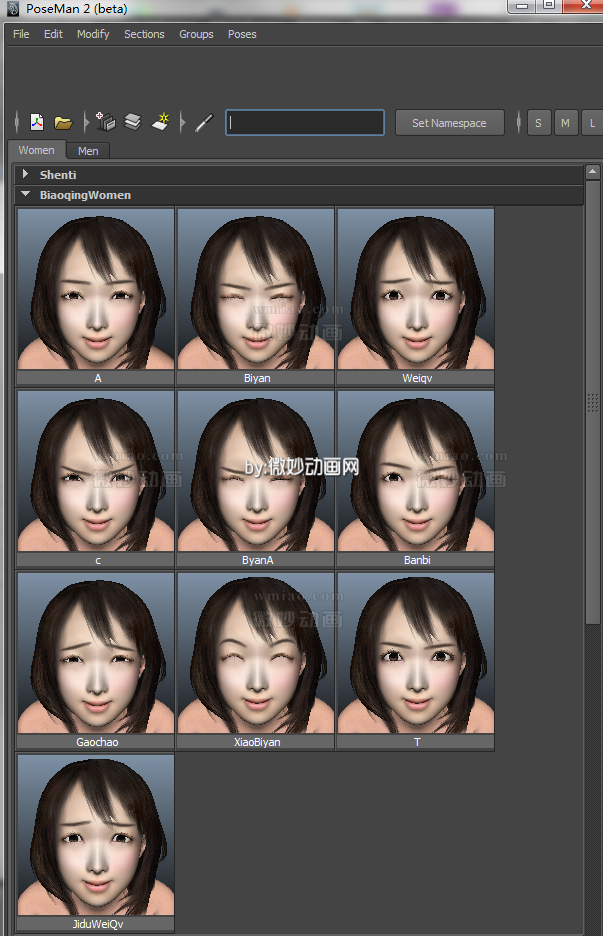This screenshot has height=936, width=603.
Task: Click the stacked layers group icon
Action: click(x=132, y=123)
